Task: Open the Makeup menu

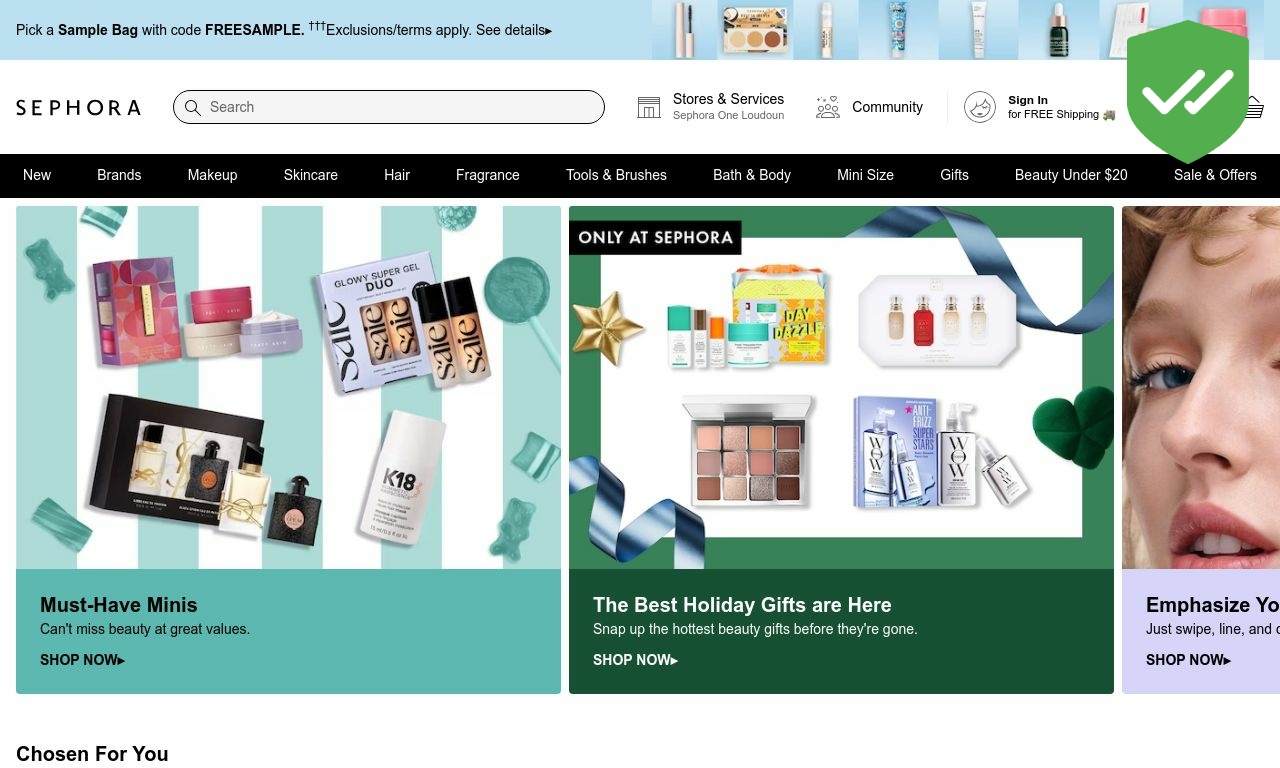Action: 212,175
